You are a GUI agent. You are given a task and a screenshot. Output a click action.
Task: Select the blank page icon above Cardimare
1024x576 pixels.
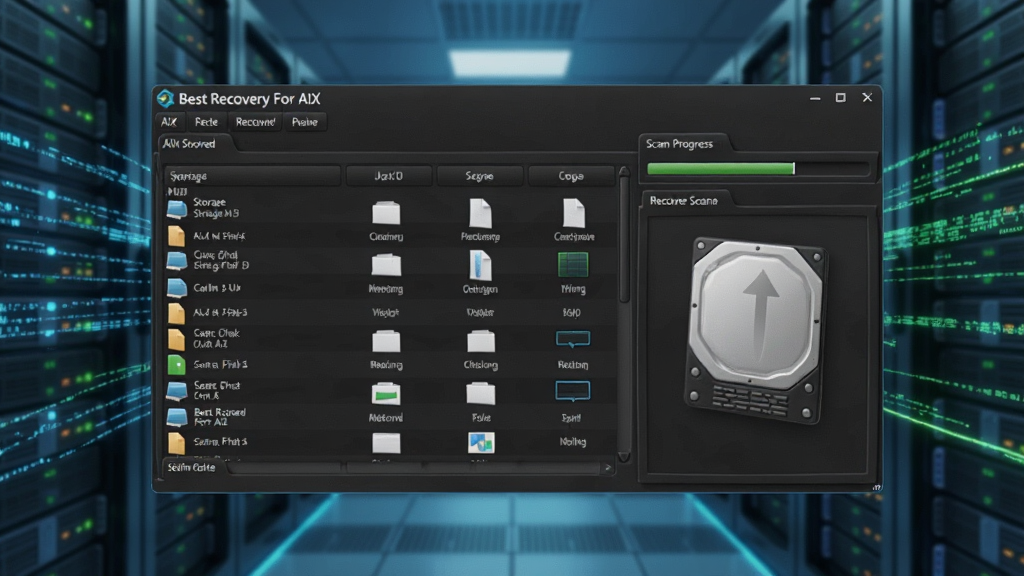click(x=573, y=213)
